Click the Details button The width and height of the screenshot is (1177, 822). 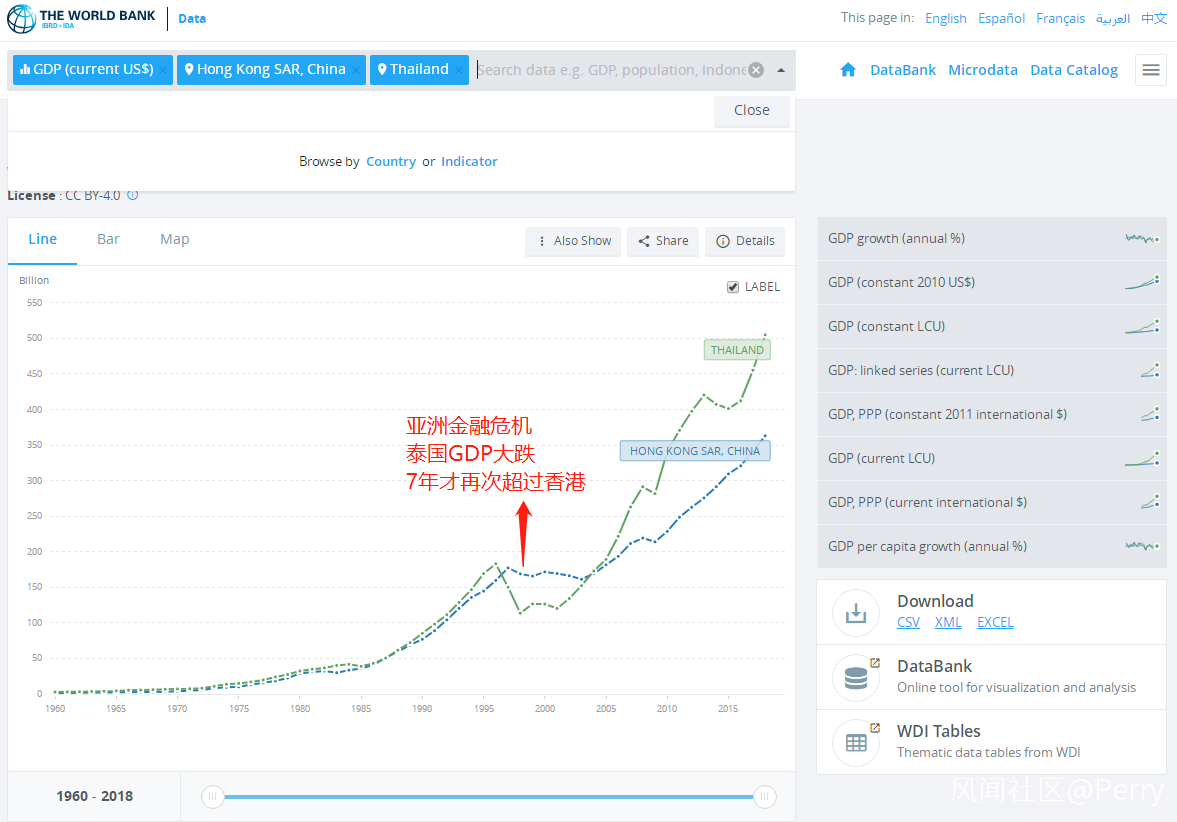745,241
